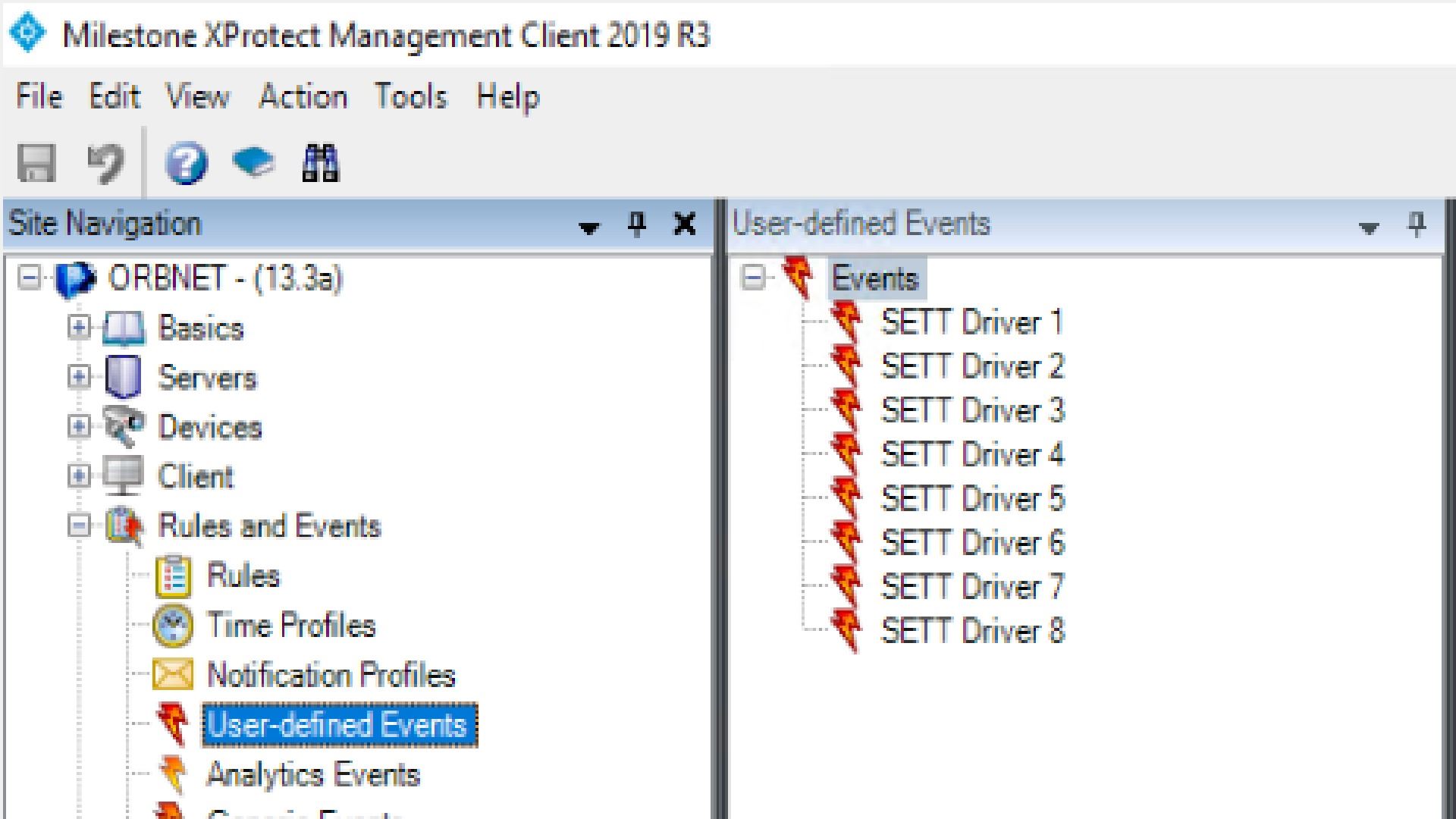This screenshot has width=1456, height=819.
Task: Close the Site Navigation panel
Action: 685,224
